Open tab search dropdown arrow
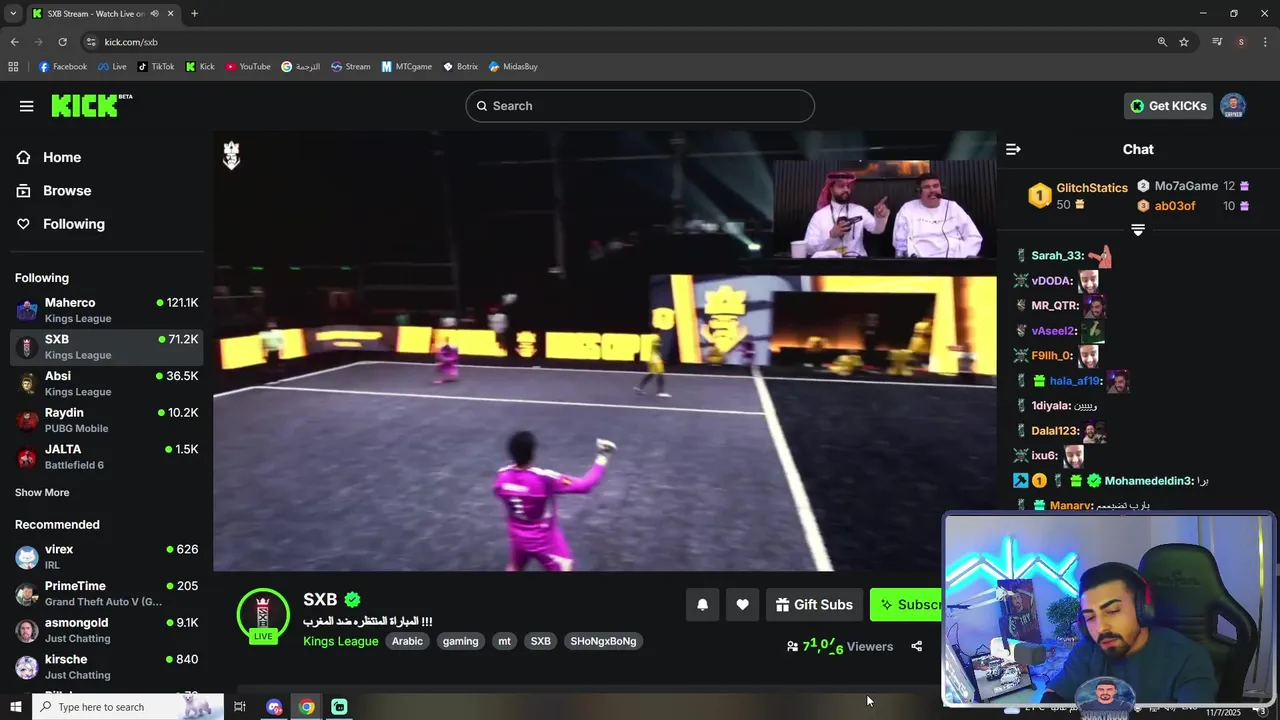Image resolution: width=1280 pixels, height=720 pixels. click(13, 14)
